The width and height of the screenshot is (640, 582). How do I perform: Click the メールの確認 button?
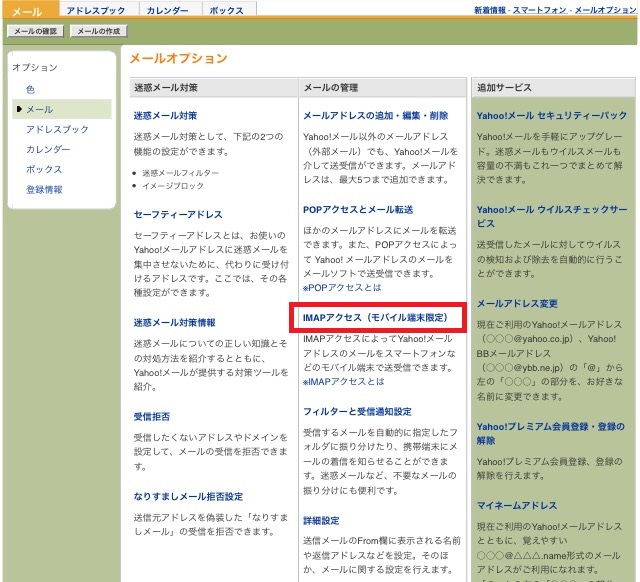click(36, 31)
